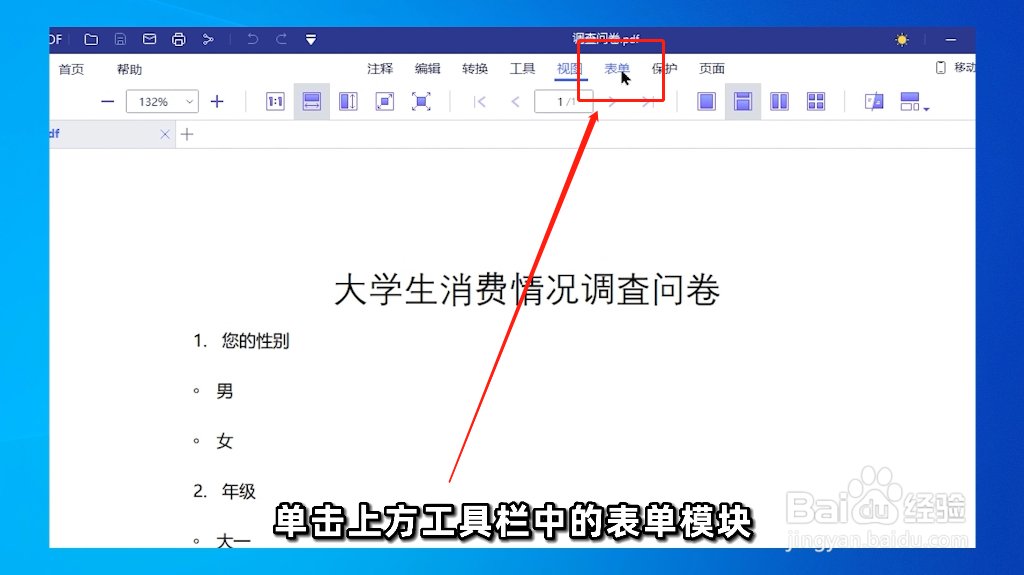Image resolution: width=1024 pixels, height=575 pixels.
Task: Select the fit width view icon
Action: [312, 102]
